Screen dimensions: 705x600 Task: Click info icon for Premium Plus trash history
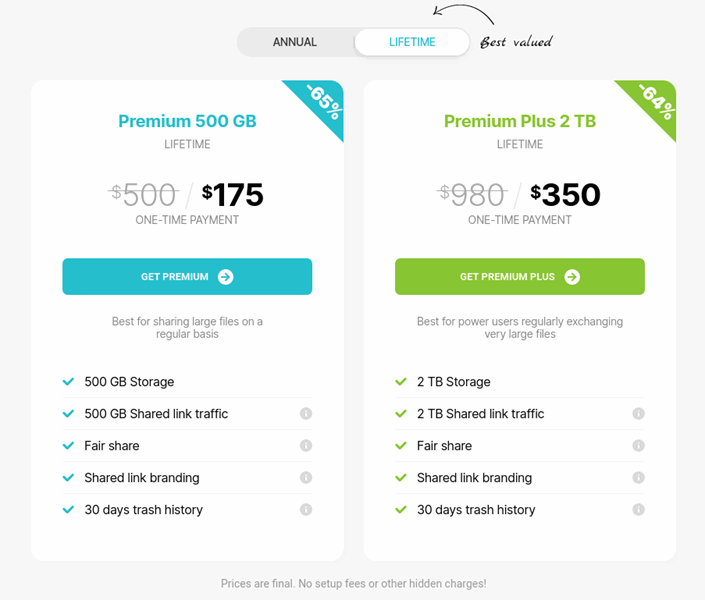638,510
